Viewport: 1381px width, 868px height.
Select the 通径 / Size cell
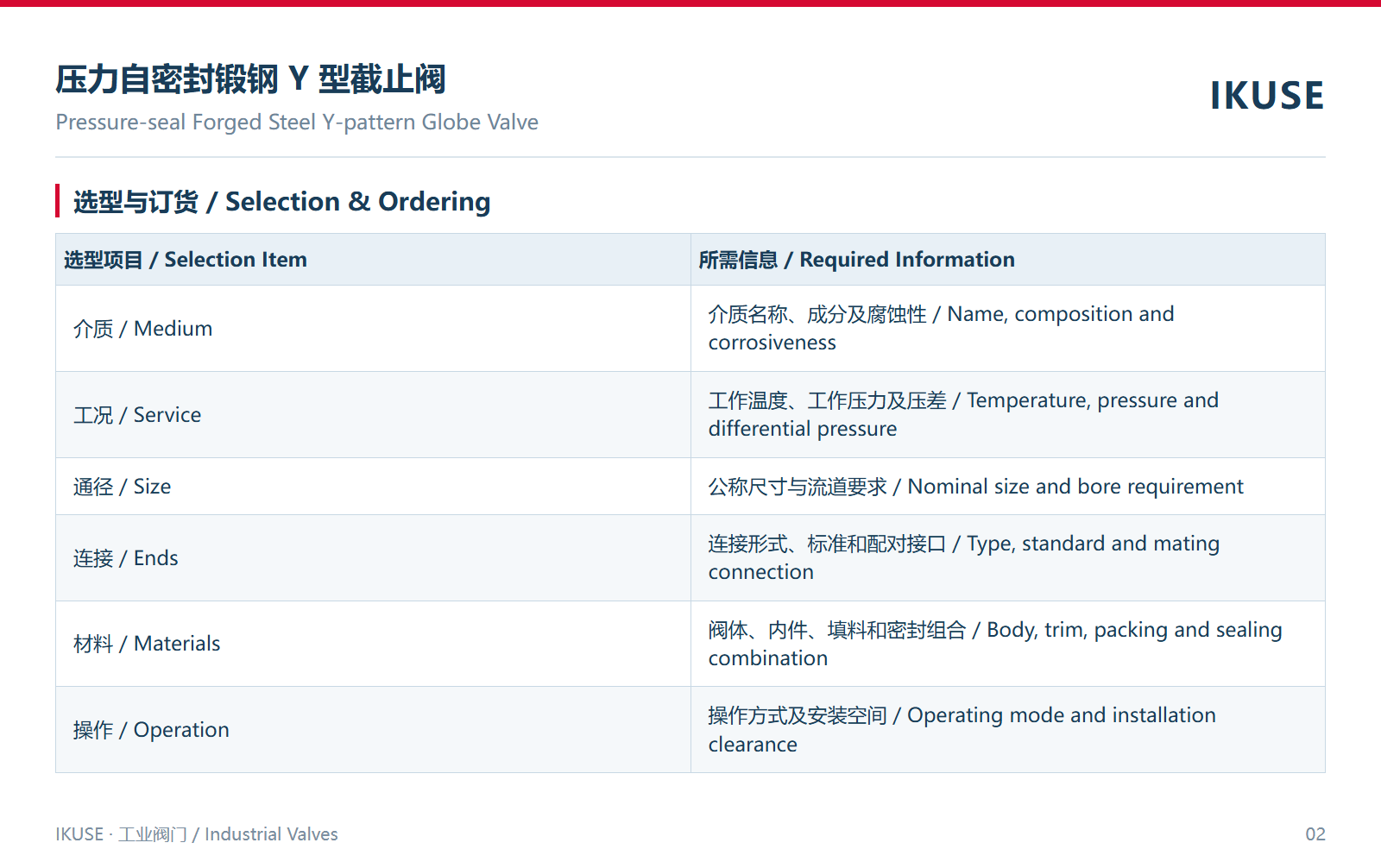(x=373, y=487)
